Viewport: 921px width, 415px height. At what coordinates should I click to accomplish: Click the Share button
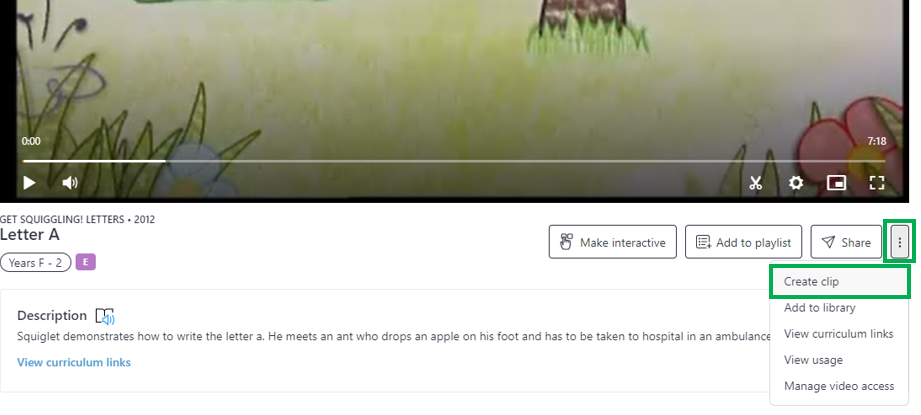click(846, 242)
